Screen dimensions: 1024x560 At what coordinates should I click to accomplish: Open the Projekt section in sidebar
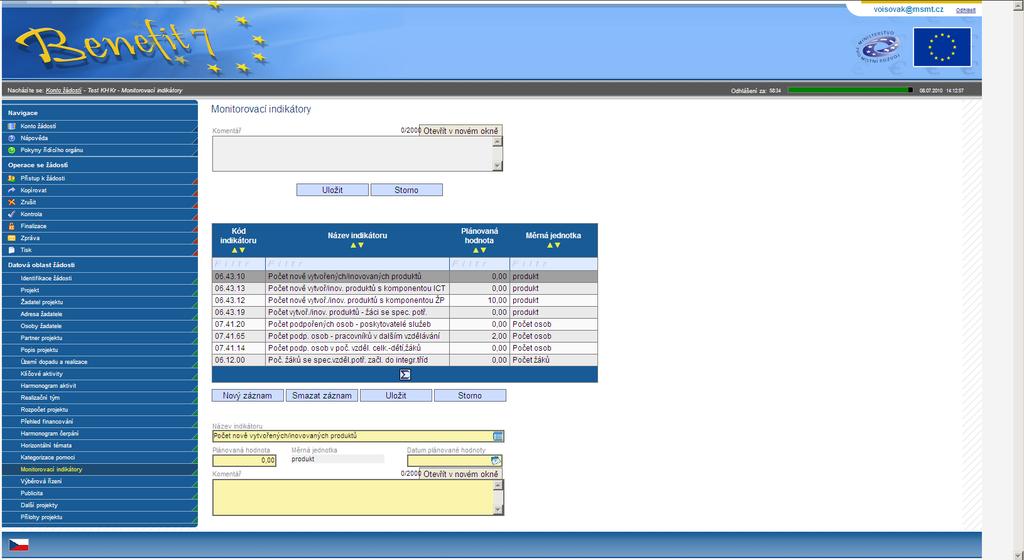(30, 290)
